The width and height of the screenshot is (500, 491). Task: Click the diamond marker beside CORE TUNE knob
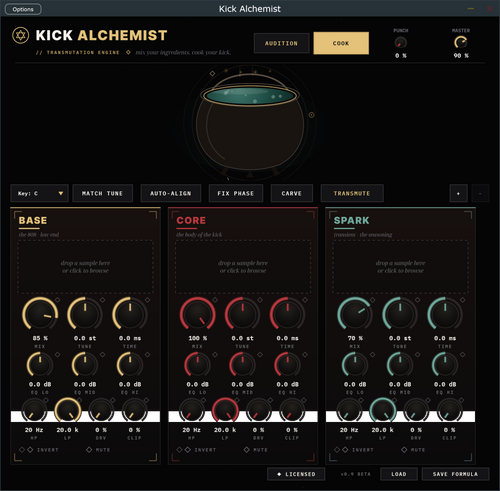pyautogui.click(x=260, y=300)
